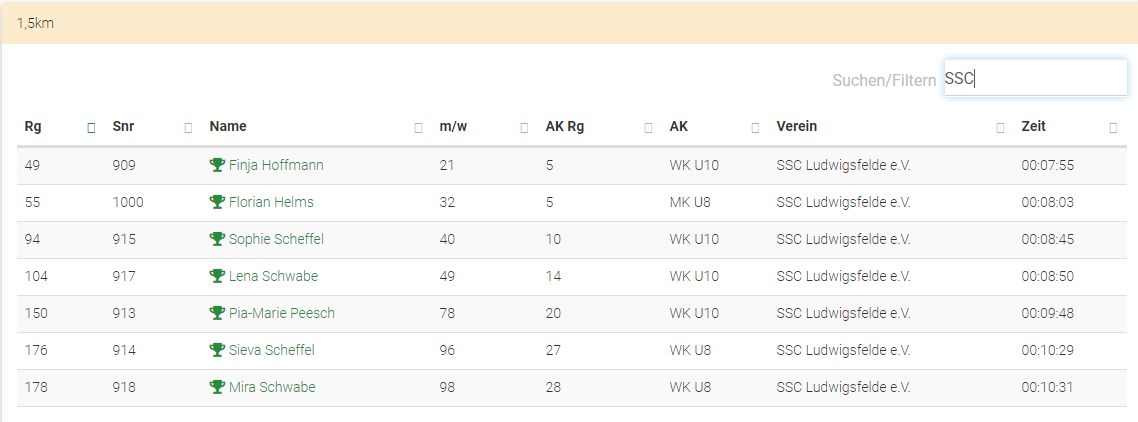Click the AK column header
Viewport: 1138px width, 422px height.
tap(679, 127)
